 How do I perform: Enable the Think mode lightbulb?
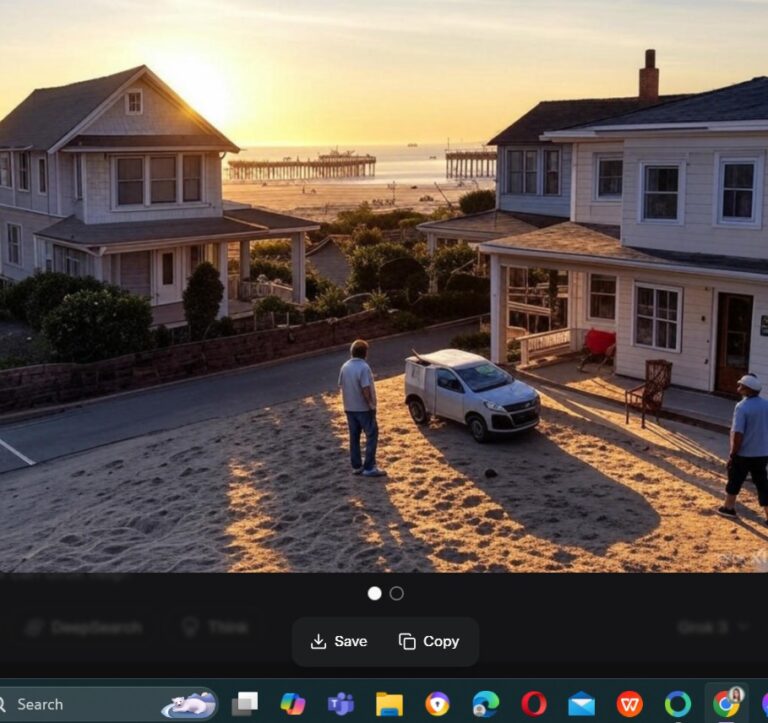[x=214, y=627]
